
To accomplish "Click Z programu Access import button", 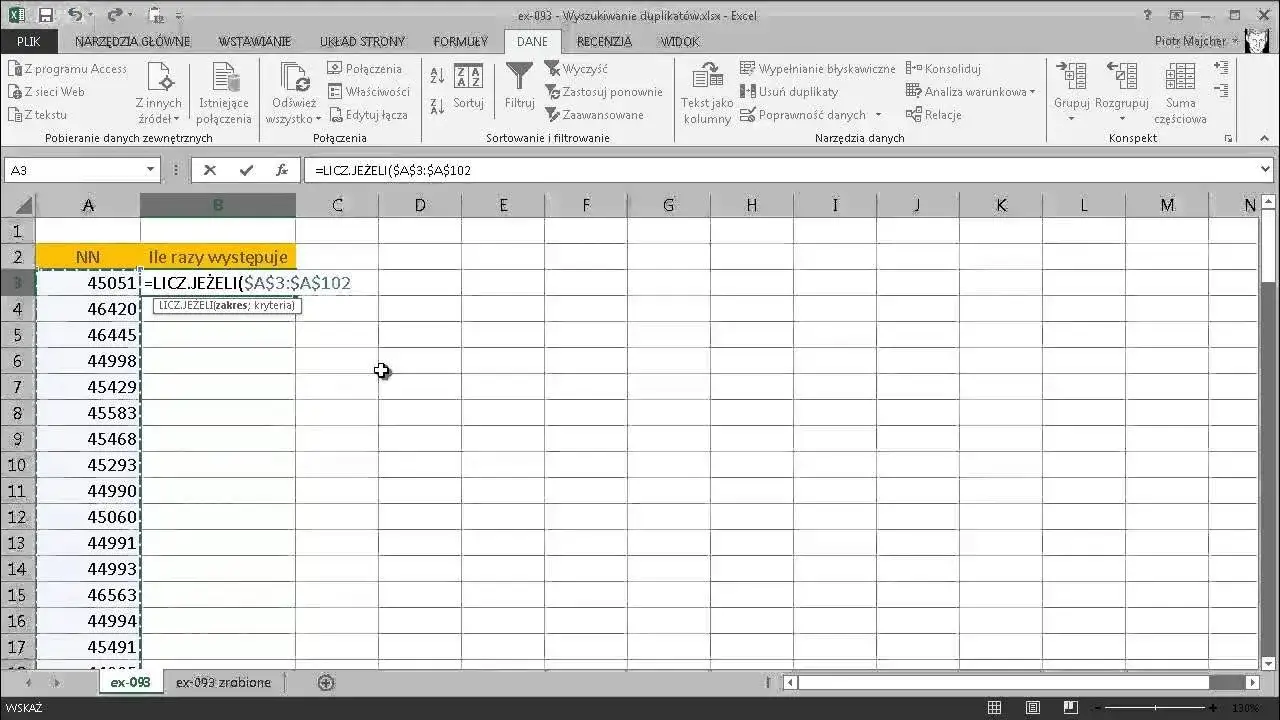I will [68, 69].
